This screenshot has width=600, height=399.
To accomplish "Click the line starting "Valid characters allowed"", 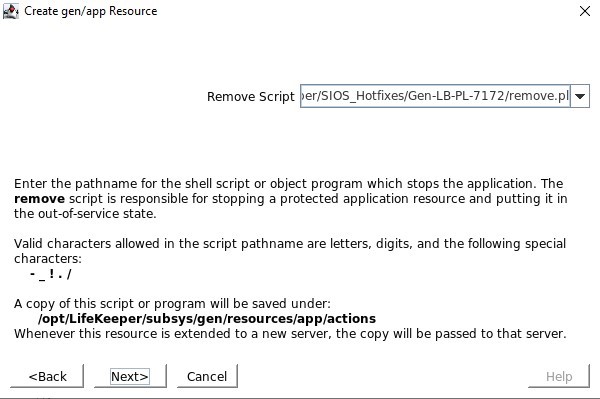I will [x=290, y=244].
